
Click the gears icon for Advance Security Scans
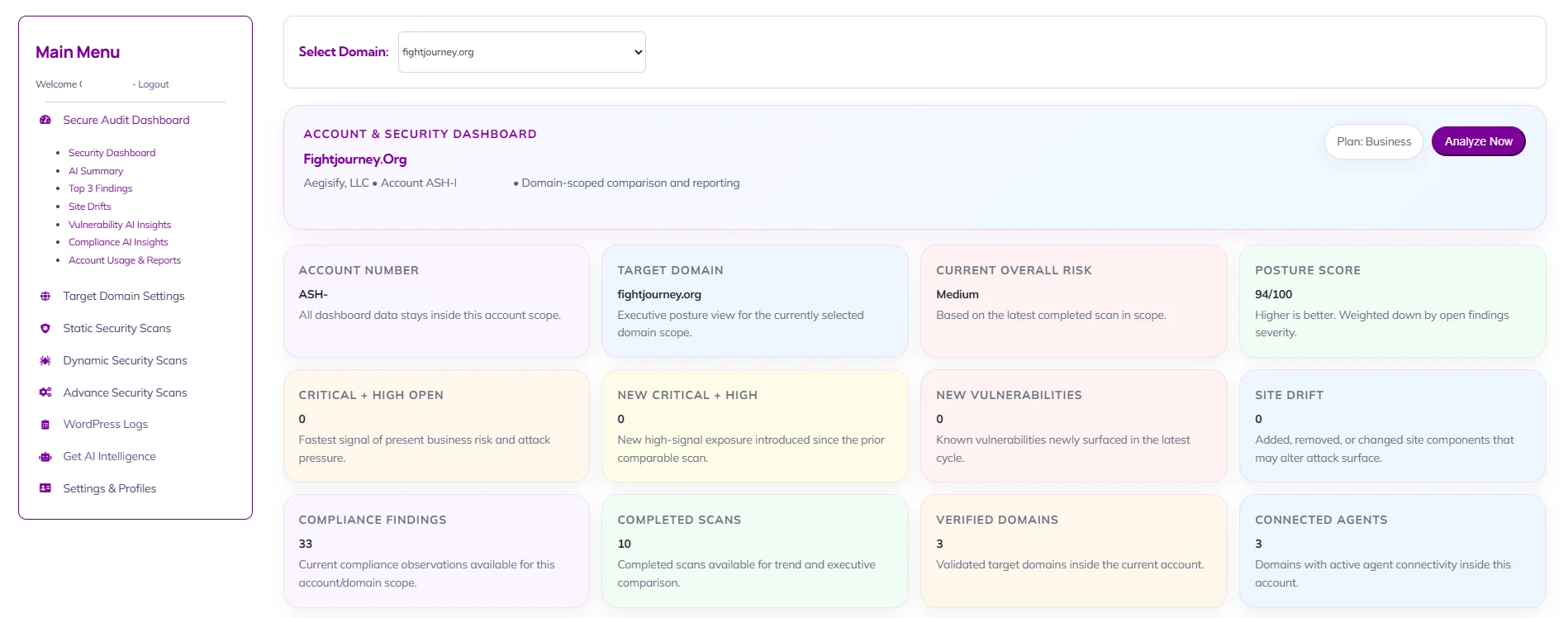point(45,392)
